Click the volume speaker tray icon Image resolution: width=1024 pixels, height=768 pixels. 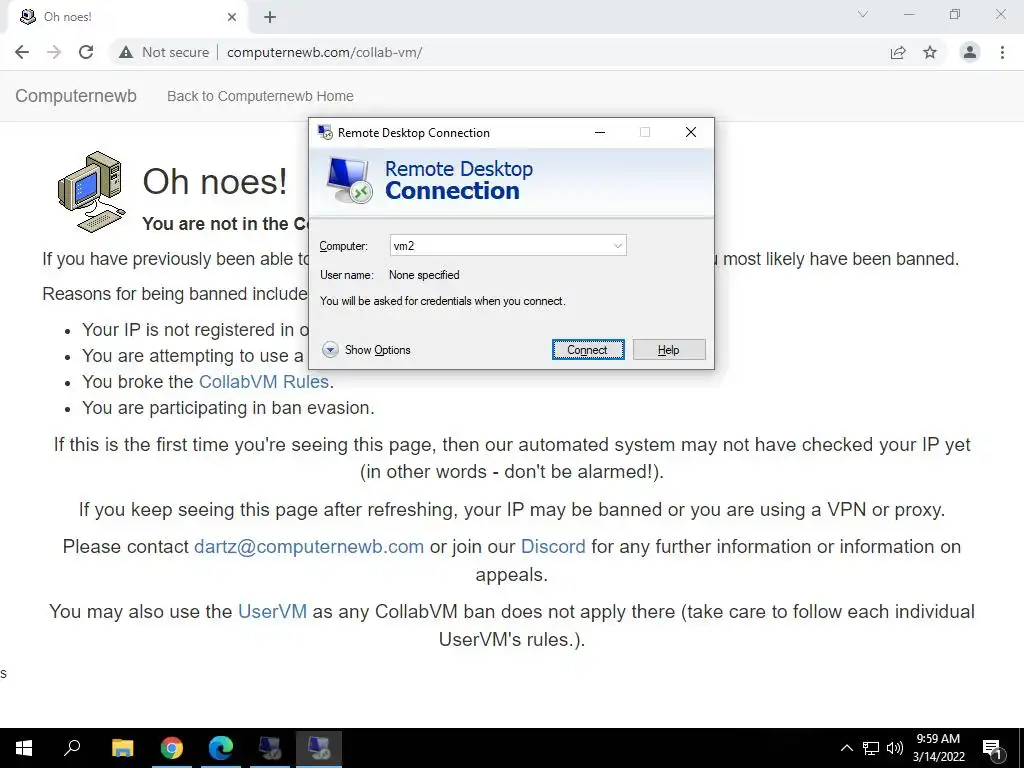[895, 748]
